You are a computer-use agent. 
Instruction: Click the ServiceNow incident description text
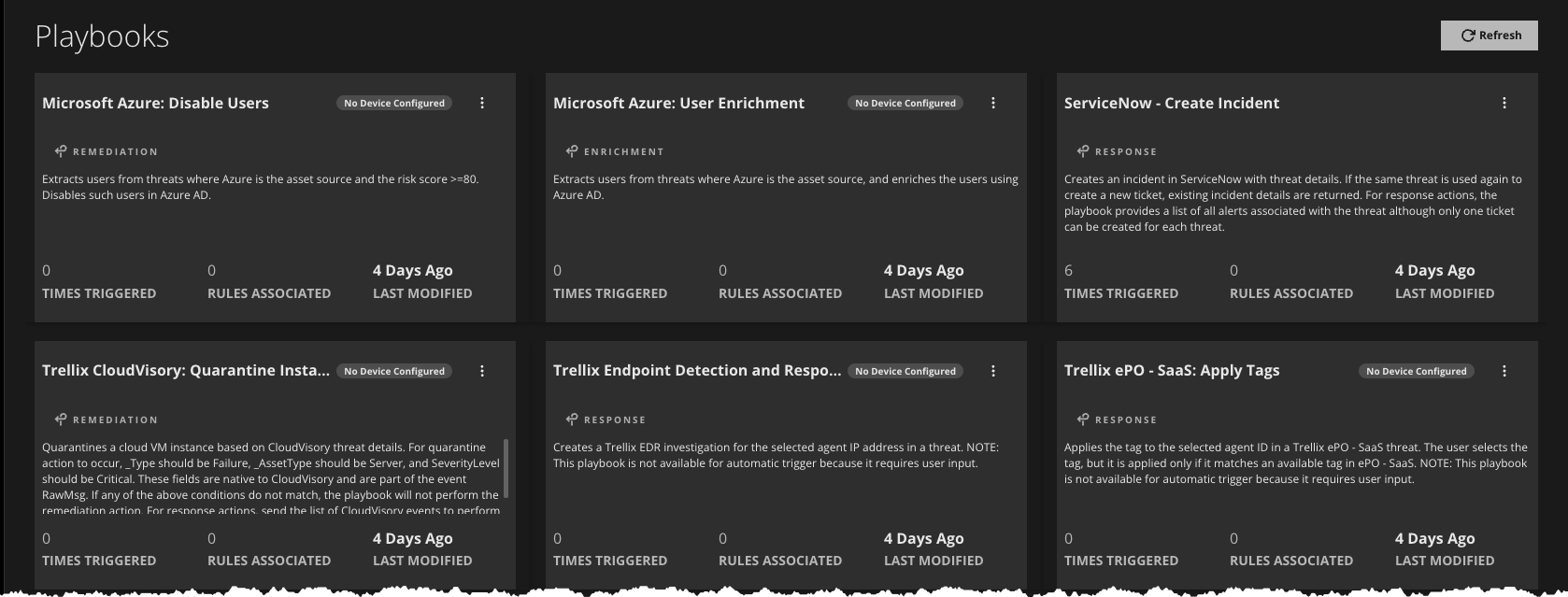(x=1293, y=203)
